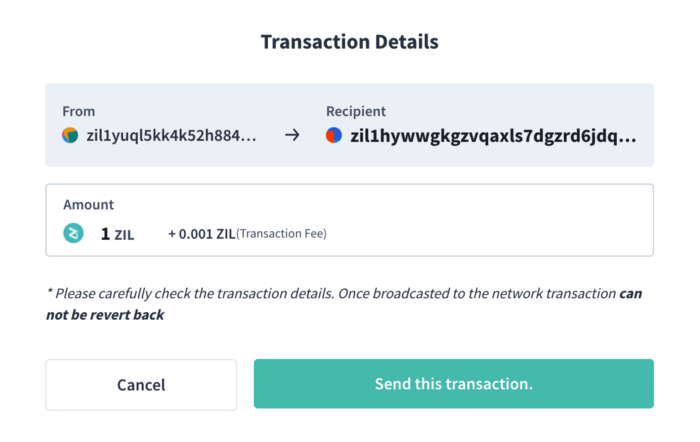The width and height of the screenshot is (700, 442).
Task: Click the Transaction Details heading
Action: tap(350, 42)
